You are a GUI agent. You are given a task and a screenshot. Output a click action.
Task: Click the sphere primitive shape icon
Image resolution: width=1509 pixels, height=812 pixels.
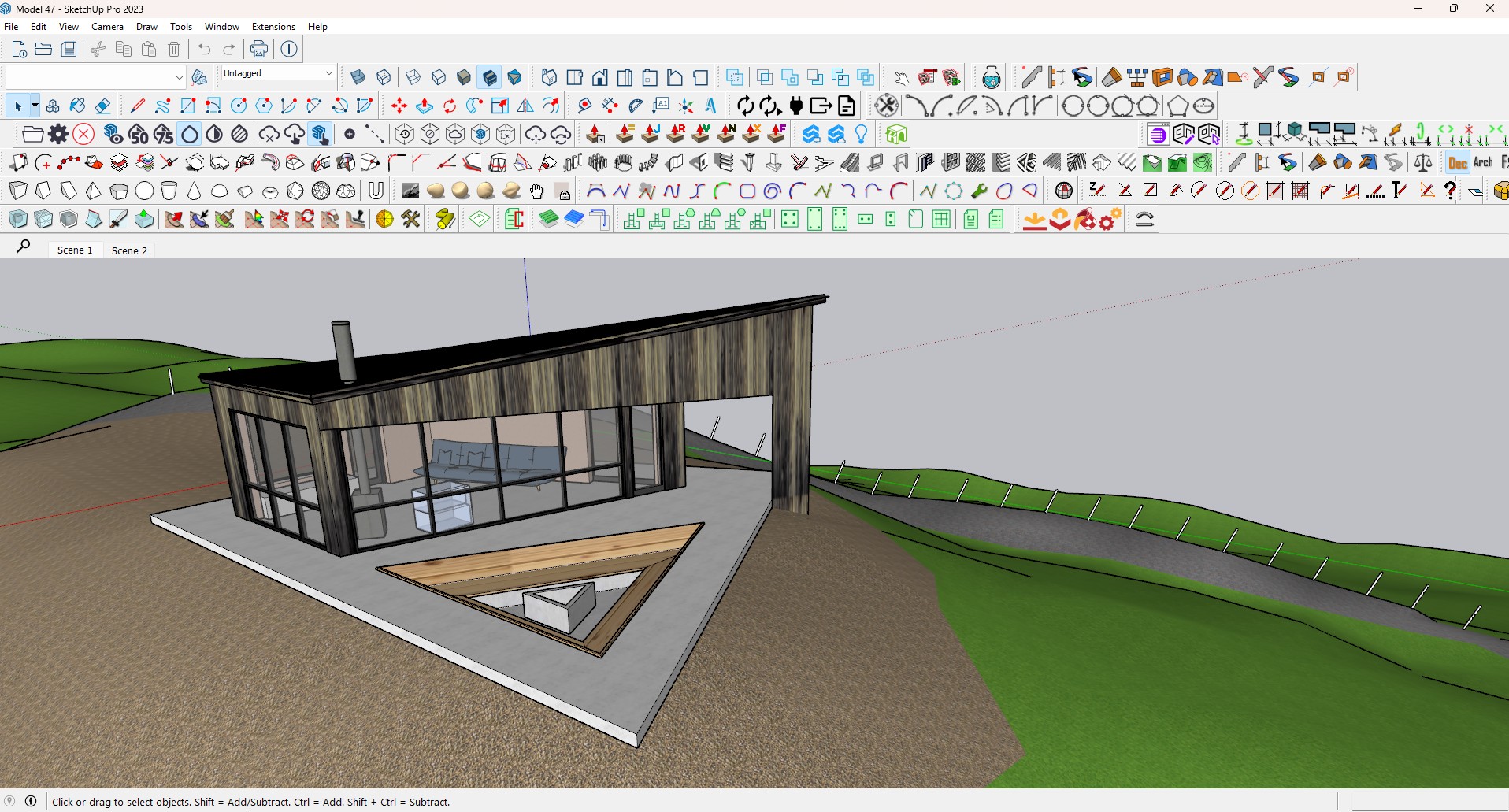pos(144,191)
